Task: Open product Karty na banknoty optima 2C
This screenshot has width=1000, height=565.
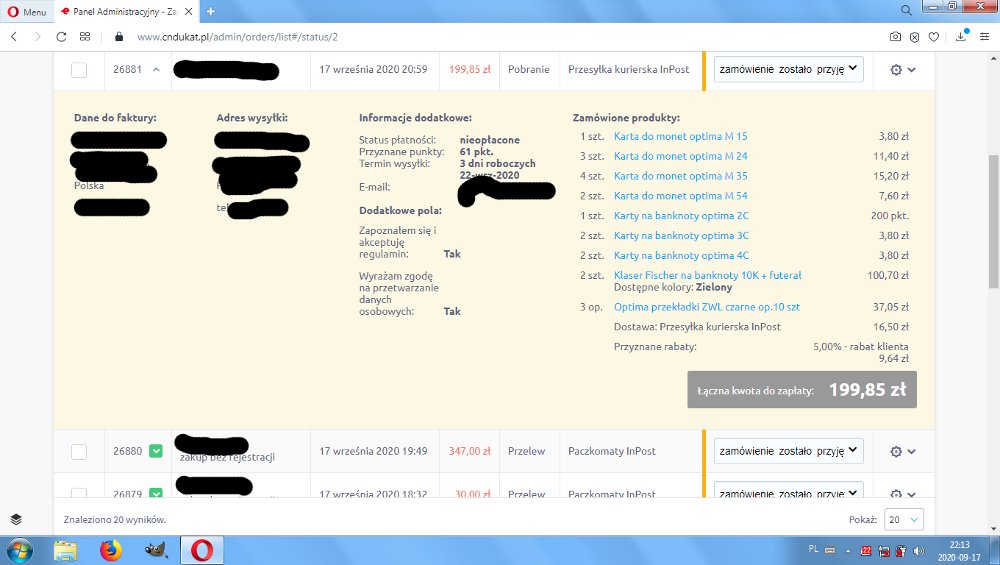Action: click(x=681, y=216)
